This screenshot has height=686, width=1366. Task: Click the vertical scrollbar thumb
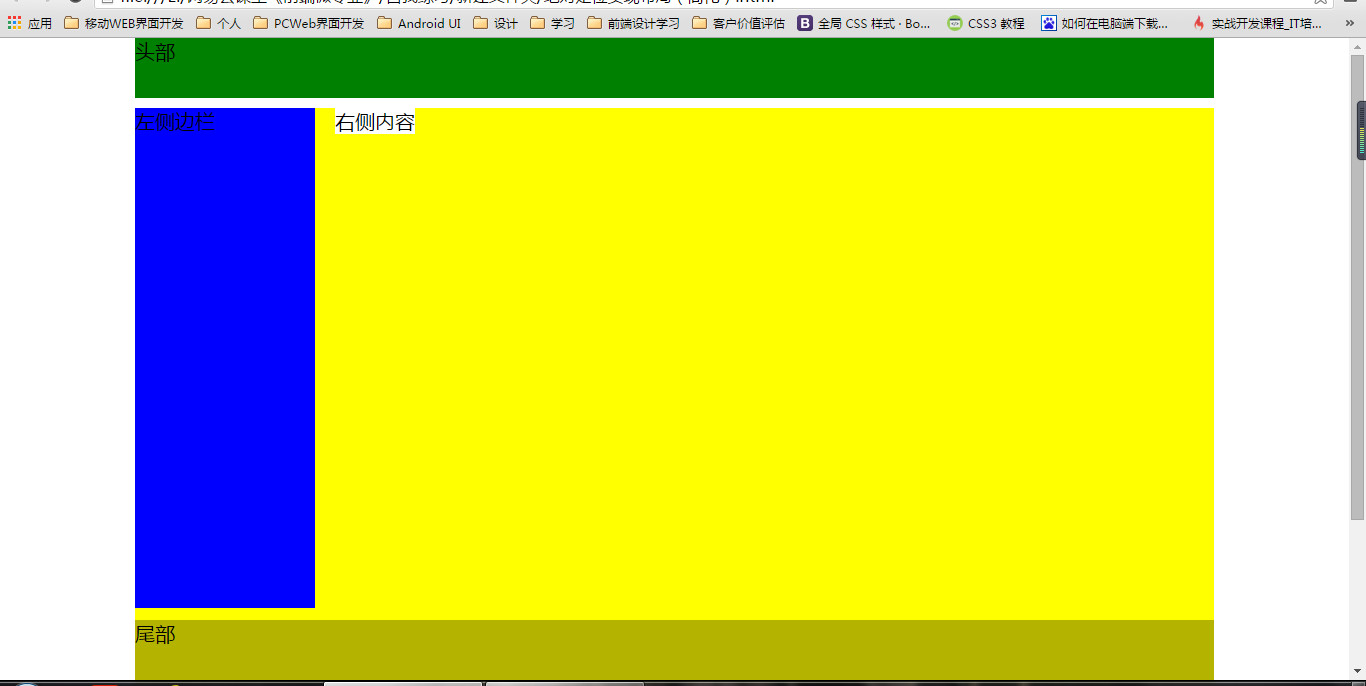(1357, 286)
